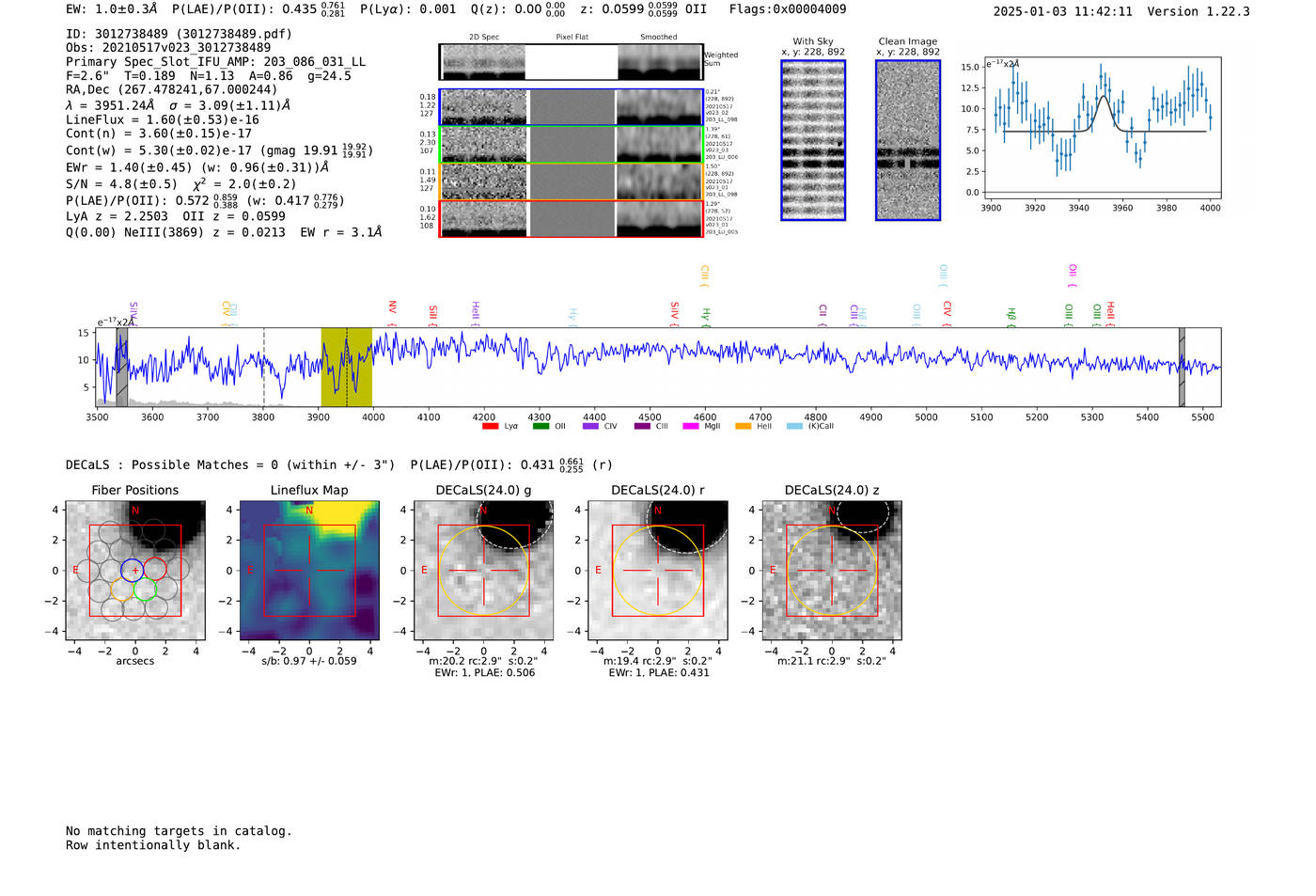Select the red-bordered fiber 2D spectrum row

coord(572,218)
